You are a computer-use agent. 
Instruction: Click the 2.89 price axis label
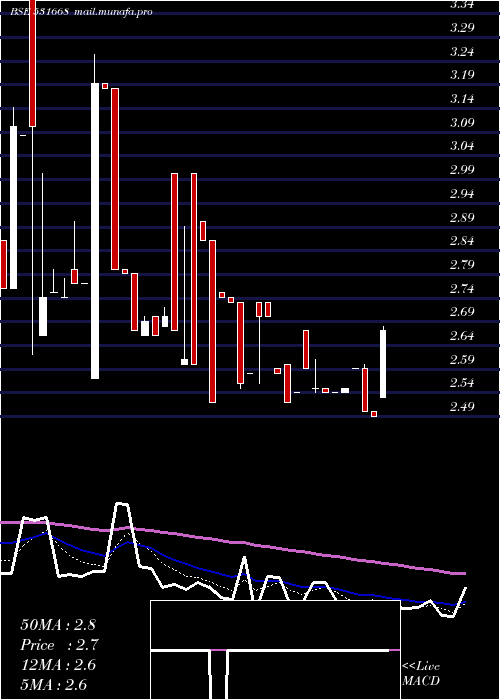(x=462, y=218)
